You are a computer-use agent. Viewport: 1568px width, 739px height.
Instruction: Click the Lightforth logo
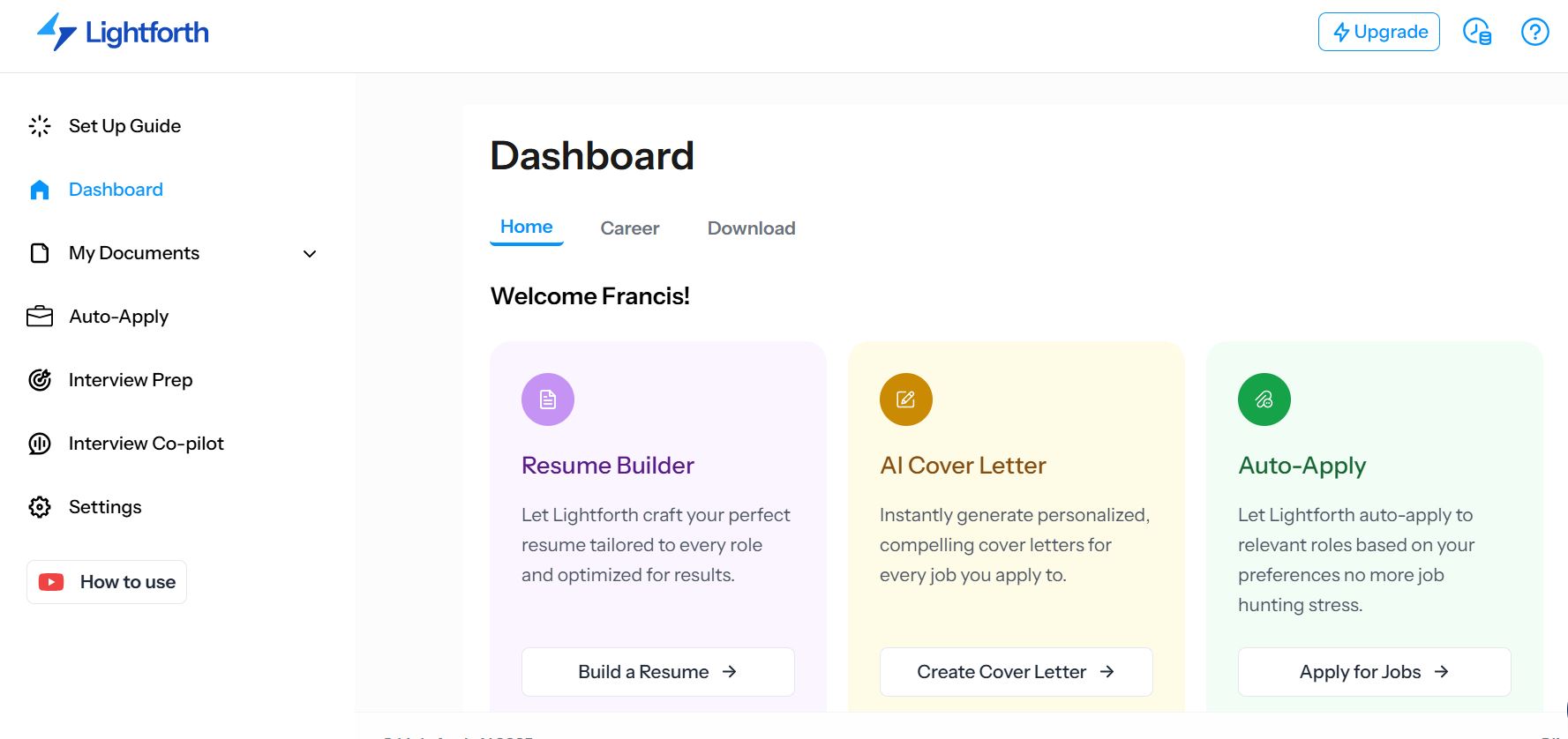123,33
